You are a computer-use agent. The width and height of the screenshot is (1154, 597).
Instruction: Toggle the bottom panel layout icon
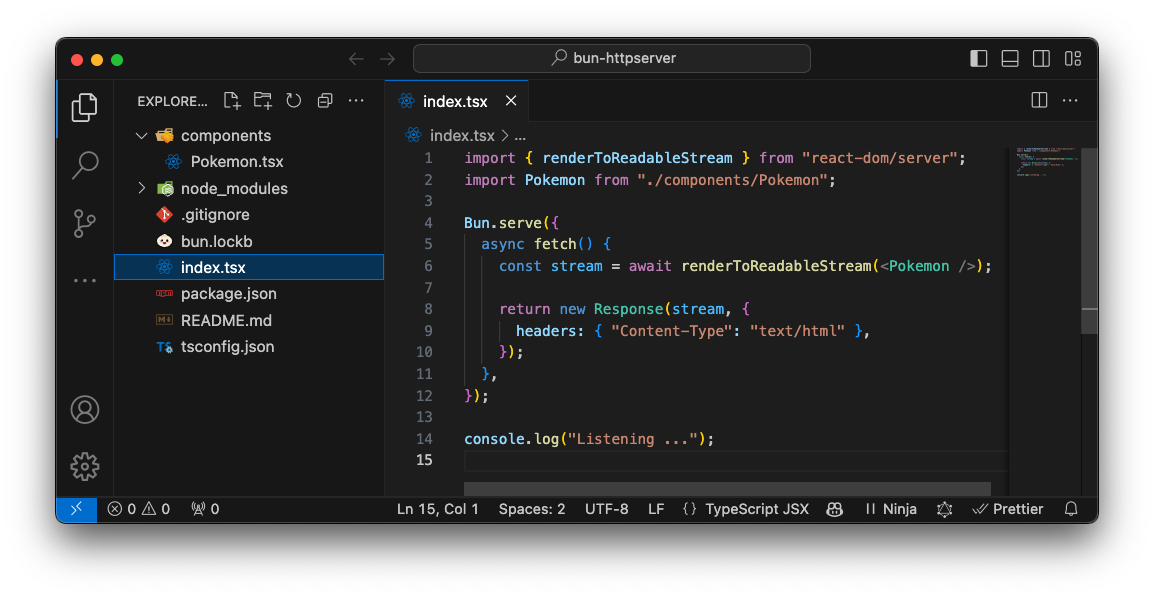pos(1010,59)
